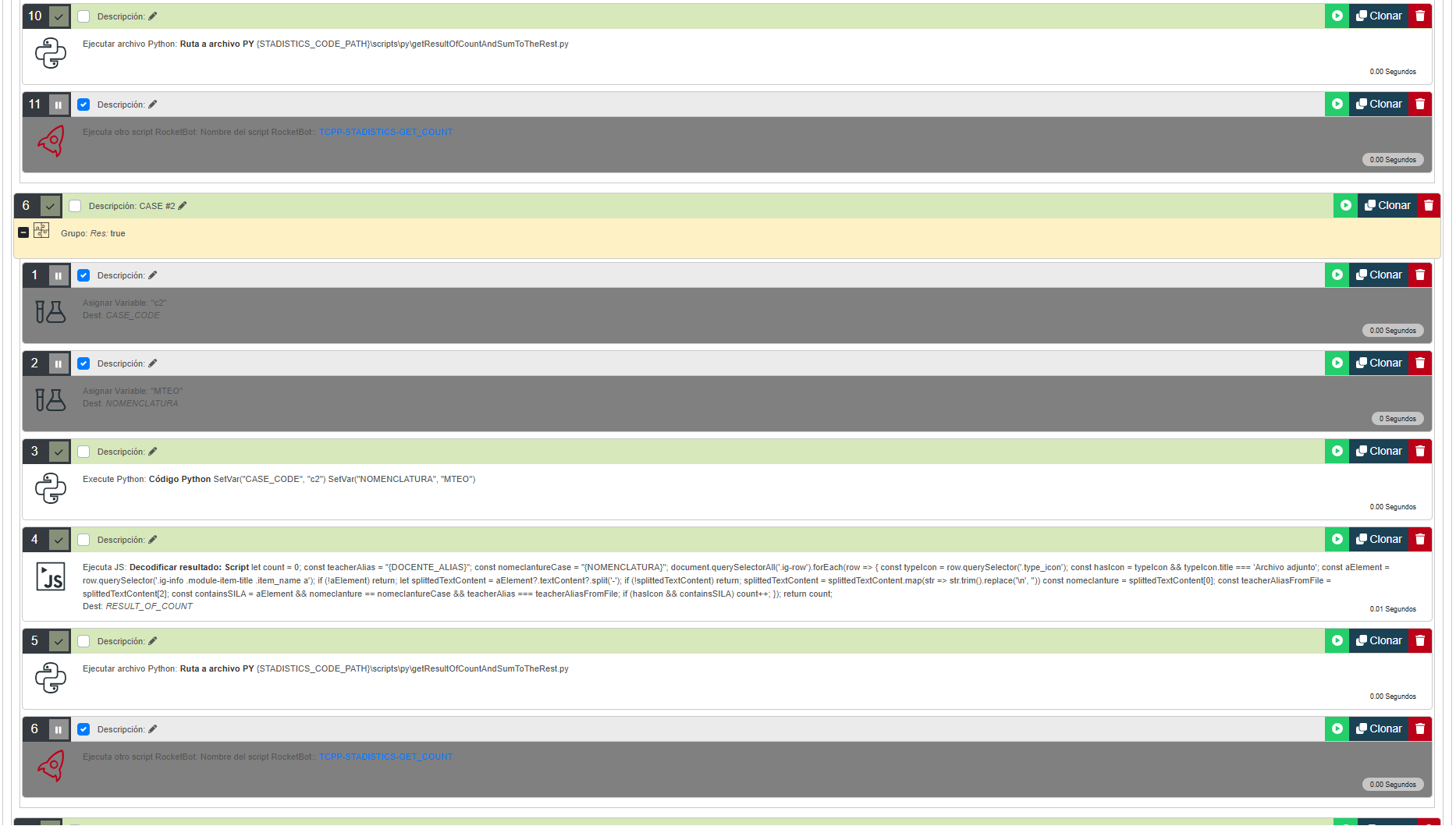
Task: Clone the CASE #2 group
Action: (x=1387, y=206)
